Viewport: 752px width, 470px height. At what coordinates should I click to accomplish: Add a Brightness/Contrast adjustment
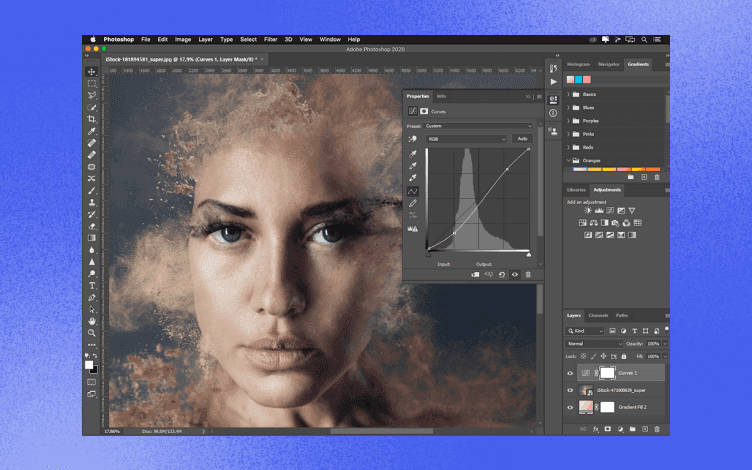(x=588, y=211)
